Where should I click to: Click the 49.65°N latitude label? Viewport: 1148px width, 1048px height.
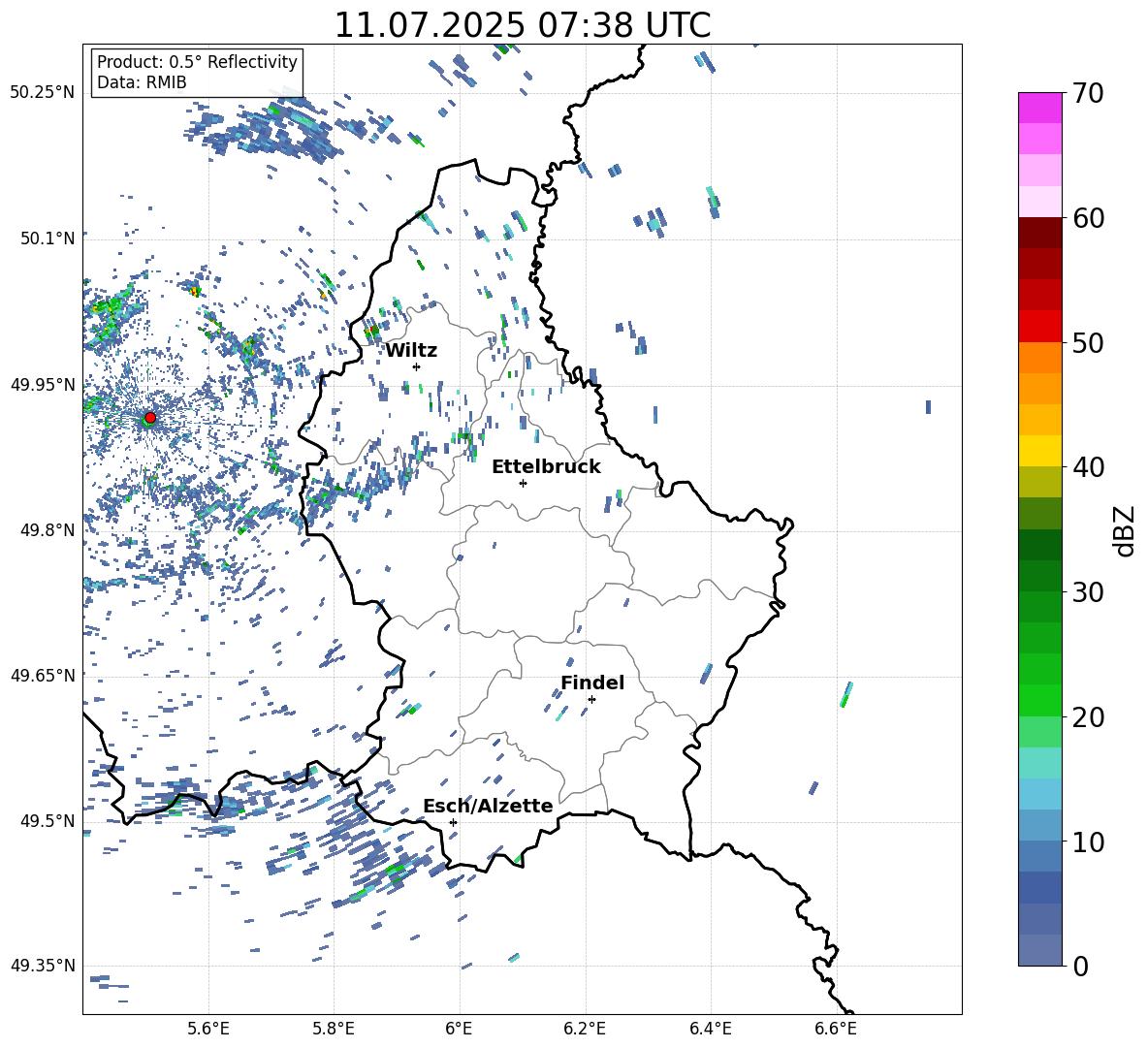[43, 675]
